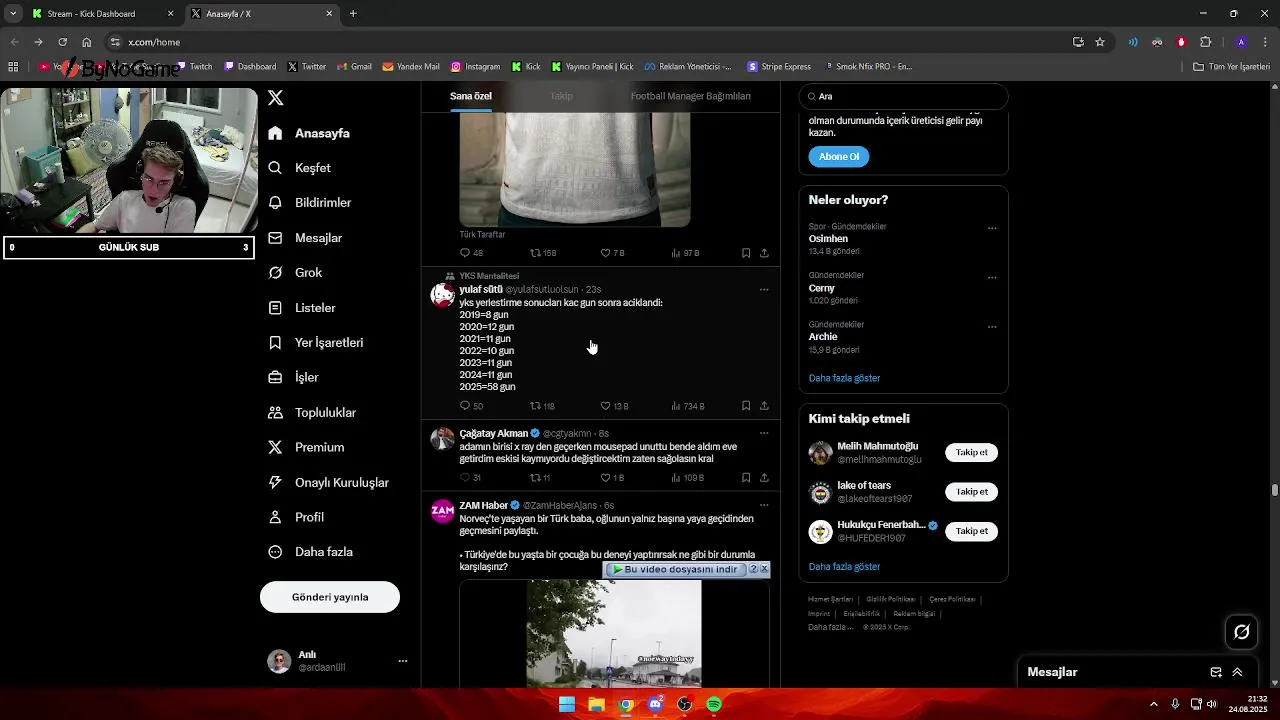The height and width of the screenshot is (720, 1280).
Task: Open Listeler page
Action: point(302,308)
